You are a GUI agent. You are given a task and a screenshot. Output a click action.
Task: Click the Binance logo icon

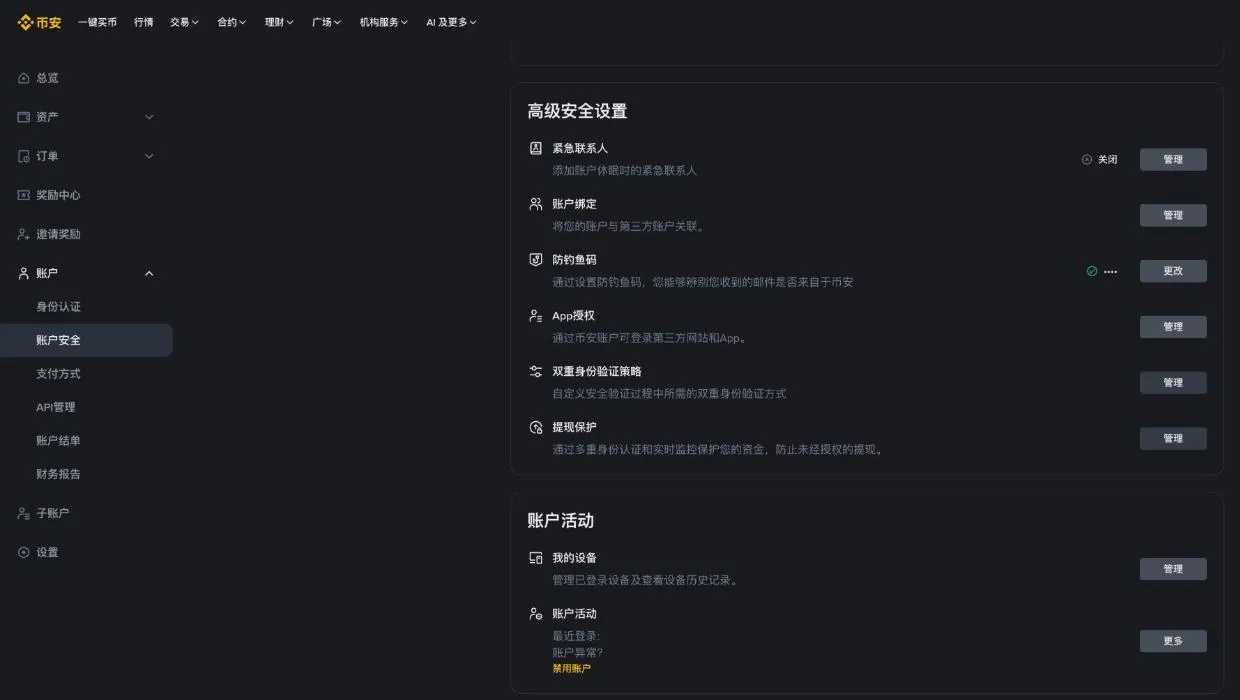pos(25,22)
